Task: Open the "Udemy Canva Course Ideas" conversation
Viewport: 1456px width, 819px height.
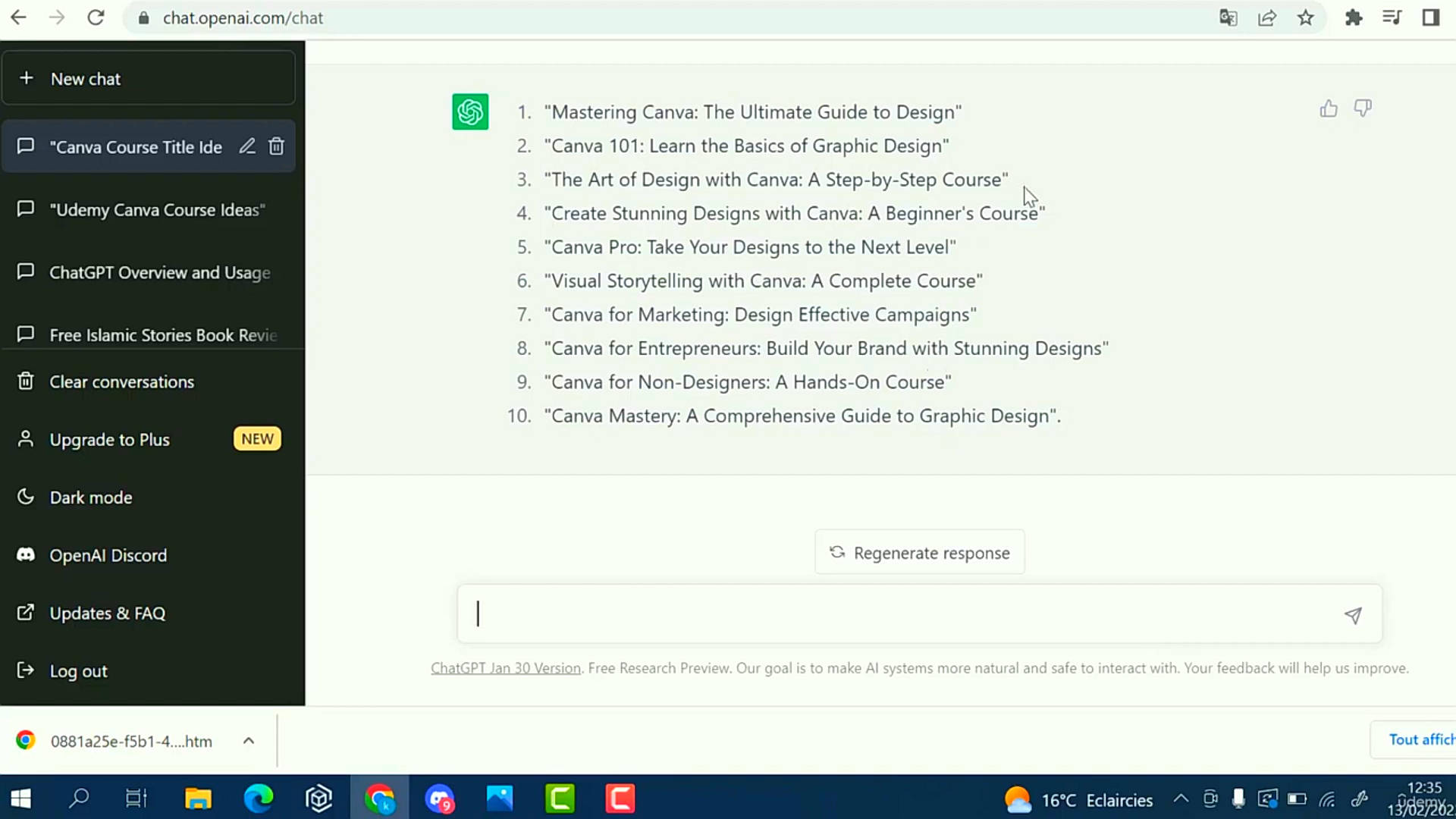Action: pyautogui.click(x=149, y=209)
